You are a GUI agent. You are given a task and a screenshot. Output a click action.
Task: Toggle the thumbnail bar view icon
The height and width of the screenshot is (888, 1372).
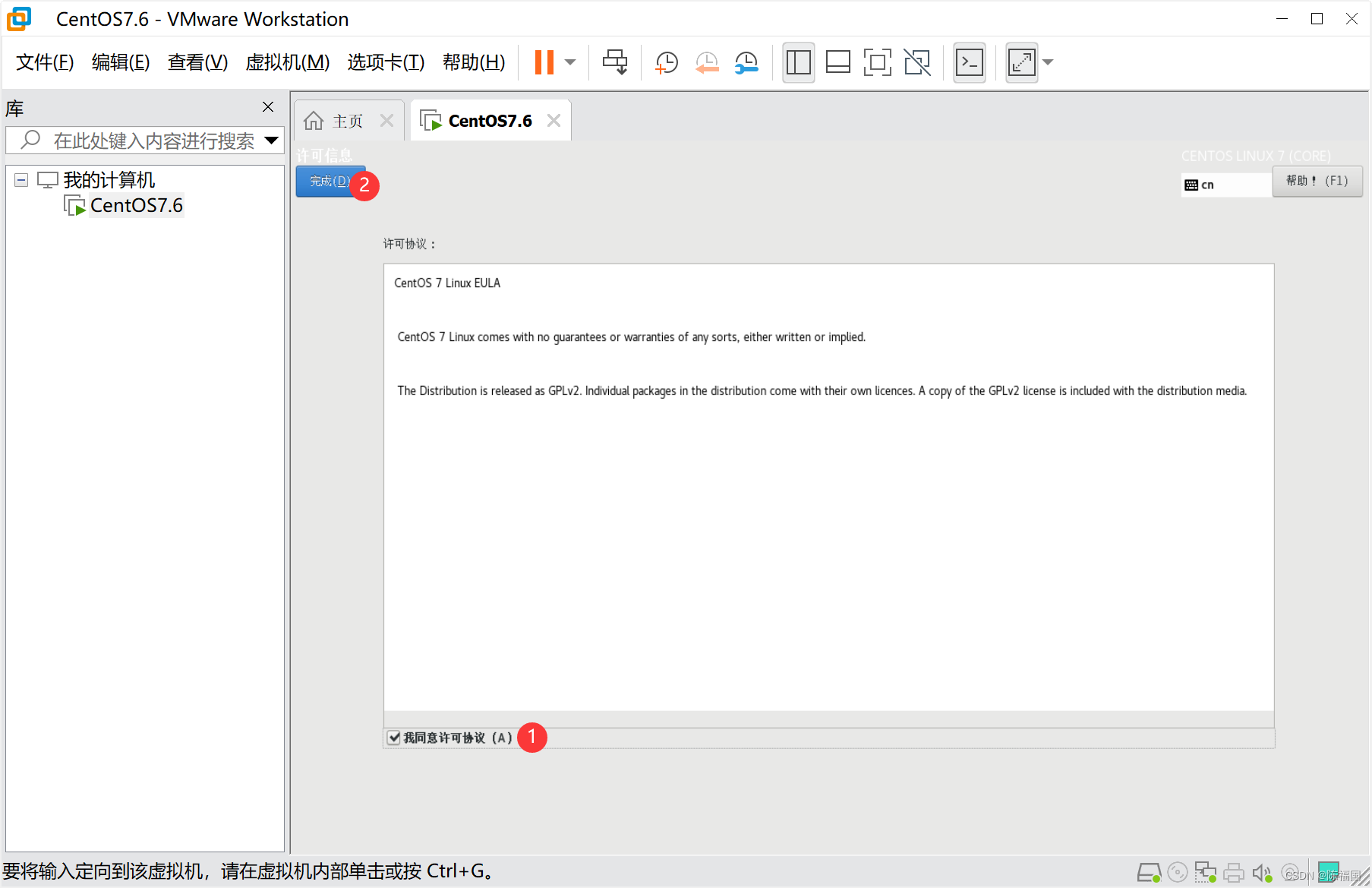(837, 62)
